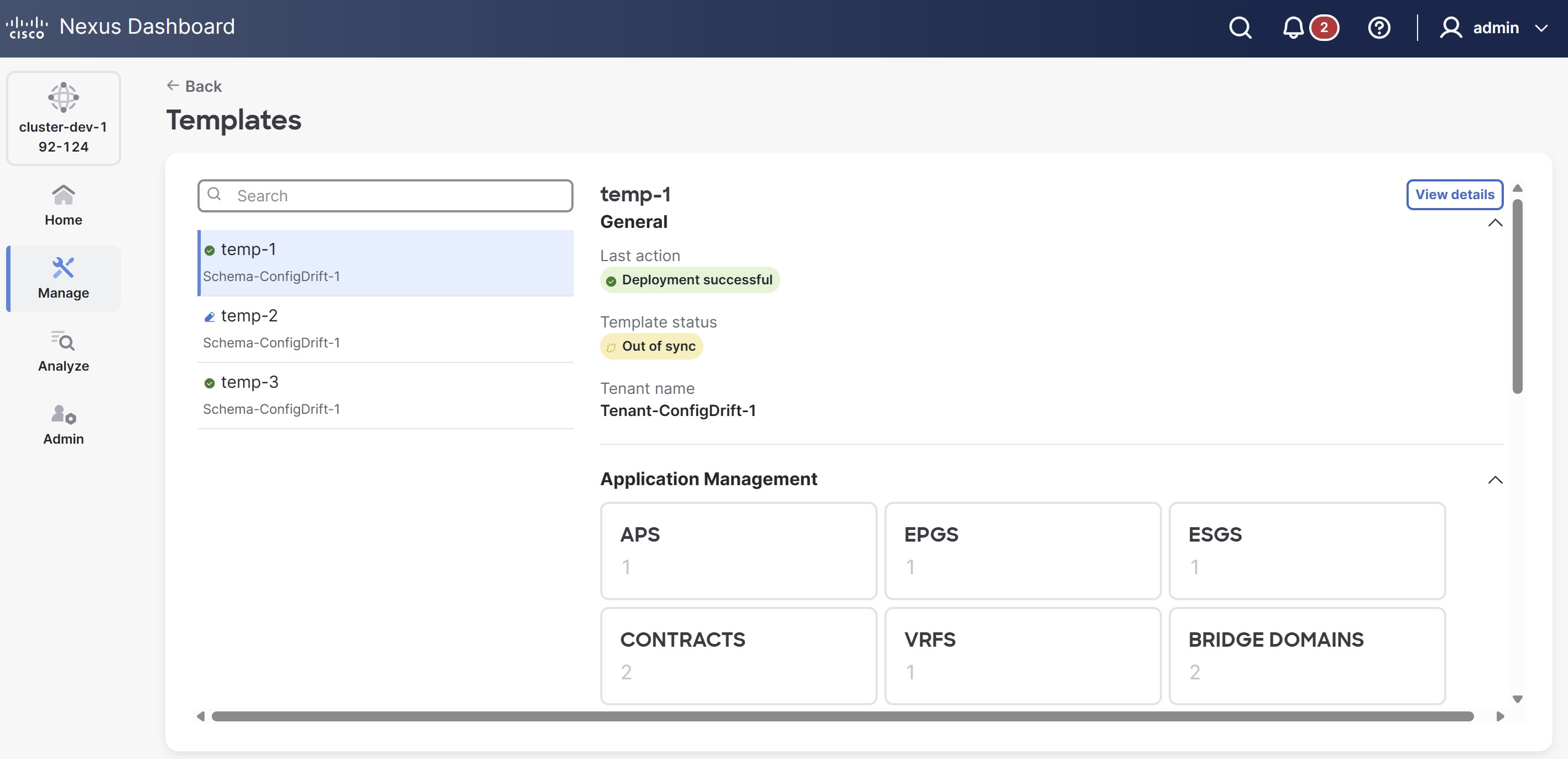The height and width of the screenshot is (759, 1568).
Task: Open the APS card
Action: (x=738, y=551)
